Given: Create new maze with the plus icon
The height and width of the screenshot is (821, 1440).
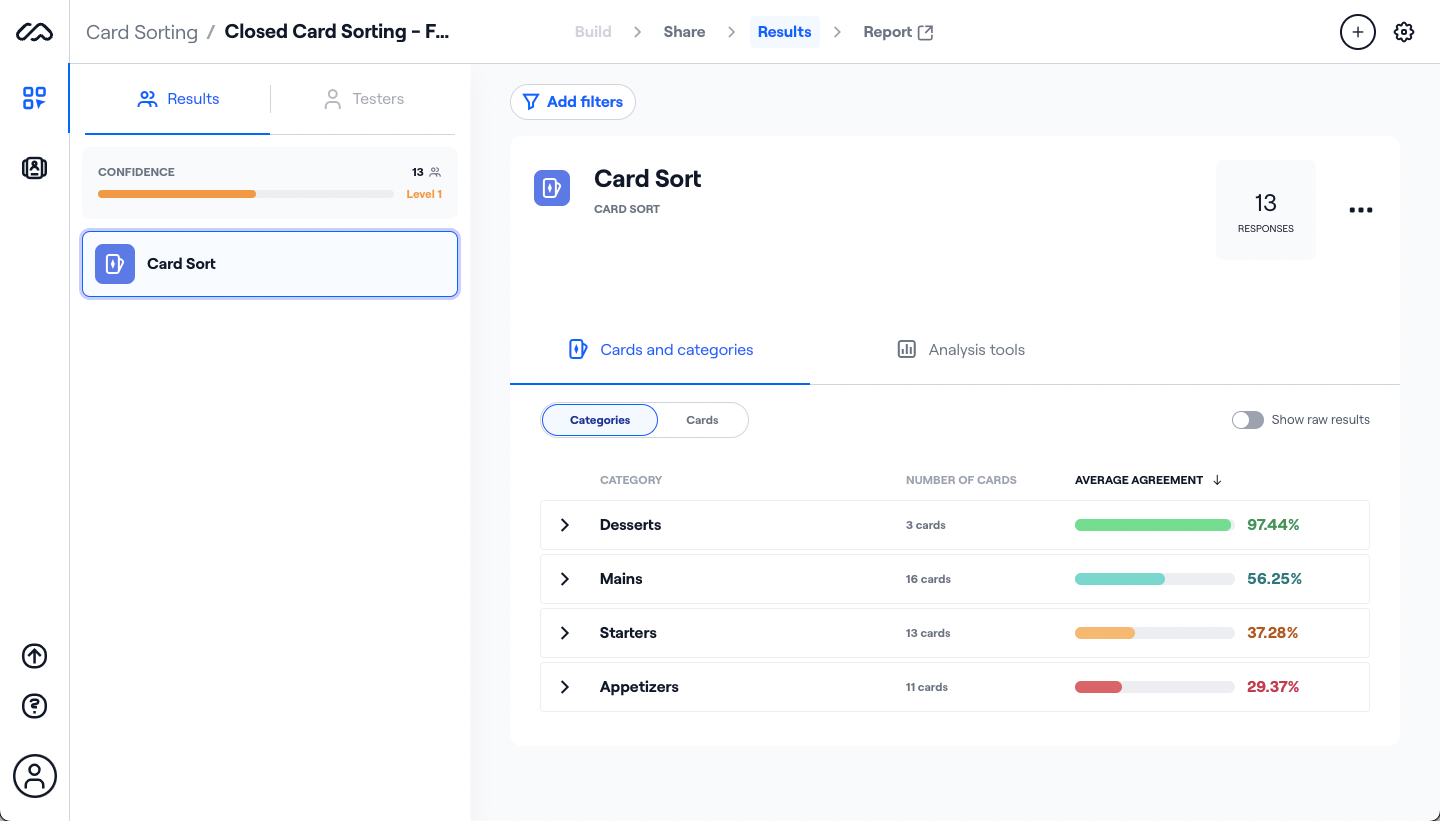Looking at the screenshot, I should coord(1358,31).
